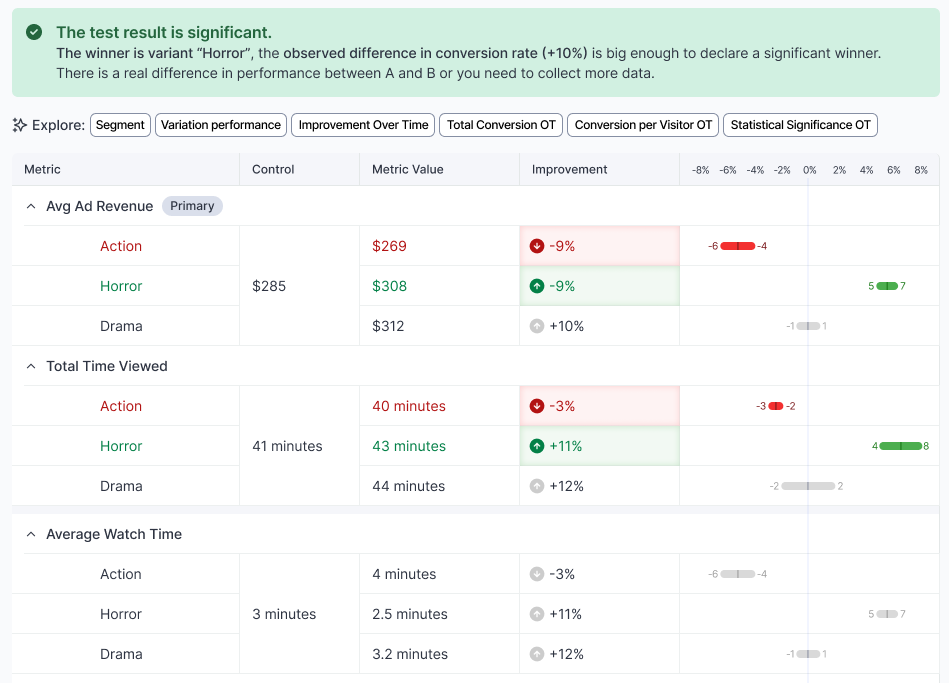Click red down arrow in Total Time Viewed Action row
The width and height of the screenshot is (949, 683).
point(537,406)
